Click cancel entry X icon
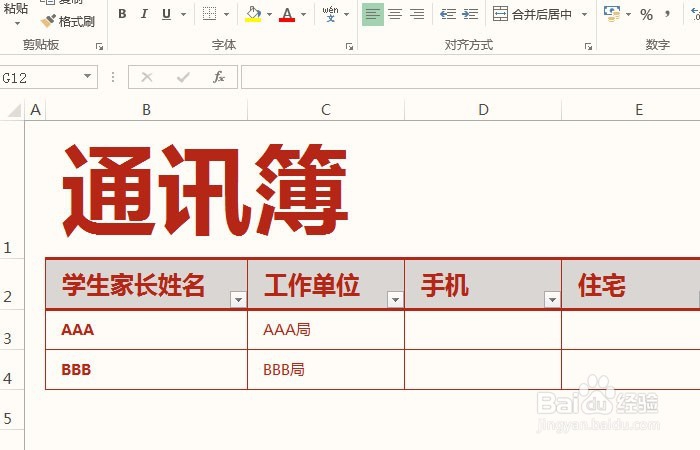The height and width of the screenshot is (450, 700). [x=147, y=77]
